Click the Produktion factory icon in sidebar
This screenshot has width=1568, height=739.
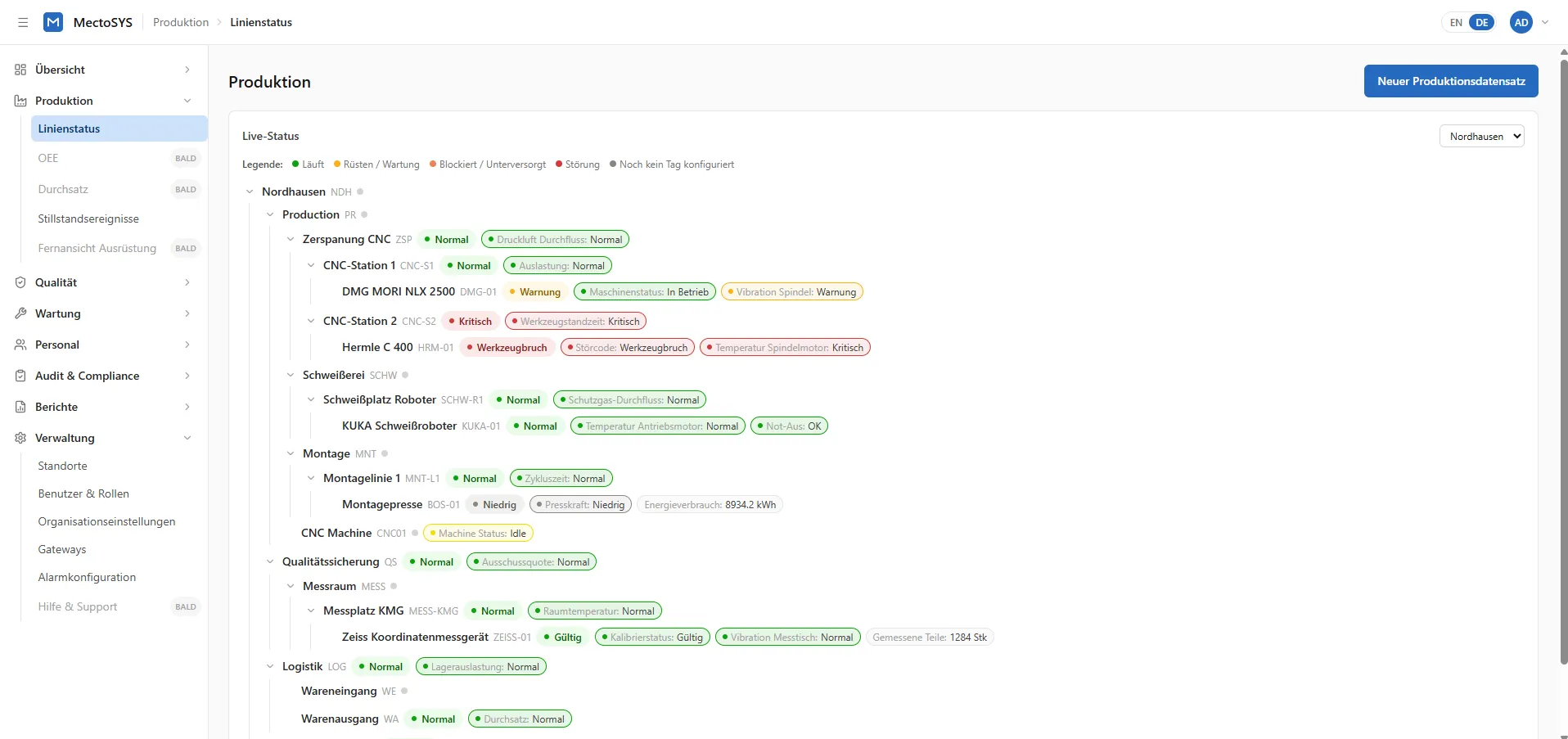click(x=20, y=101)
